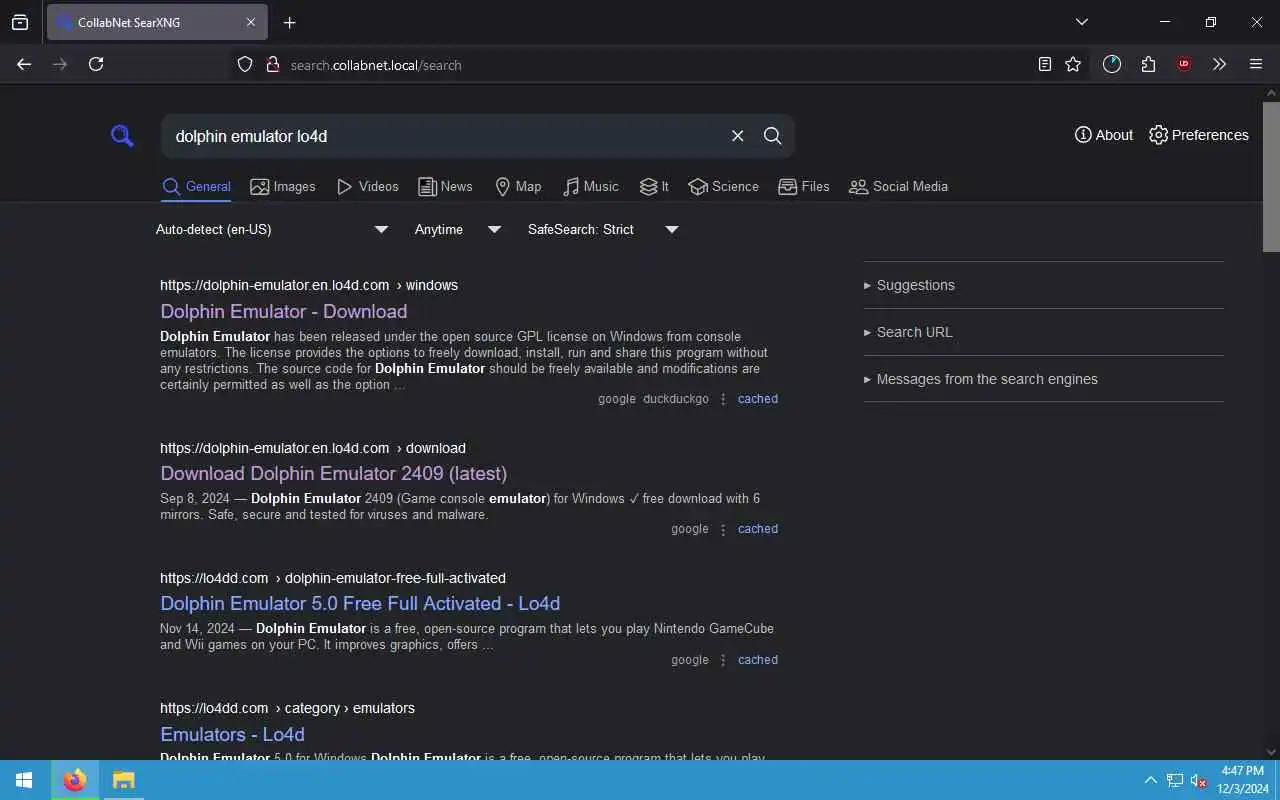Clear the search query with X icon
The image size is (1280, 800).
tap(738, 136)
